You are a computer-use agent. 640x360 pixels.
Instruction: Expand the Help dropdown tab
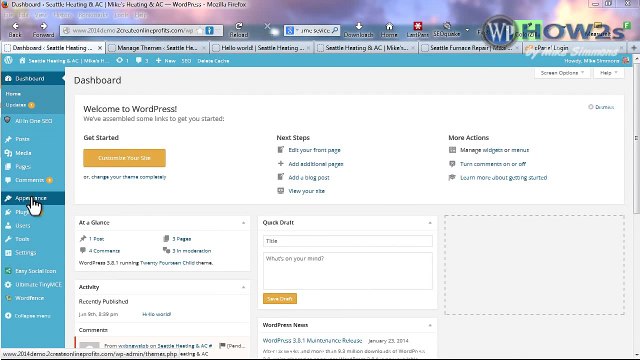609,73
